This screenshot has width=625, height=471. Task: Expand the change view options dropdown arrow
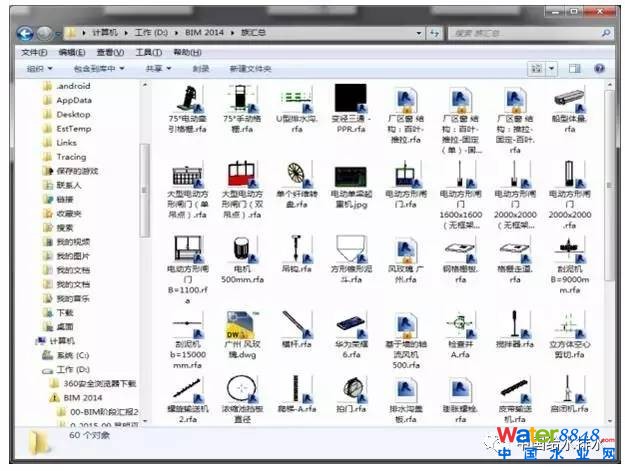[x=554, y=69]
